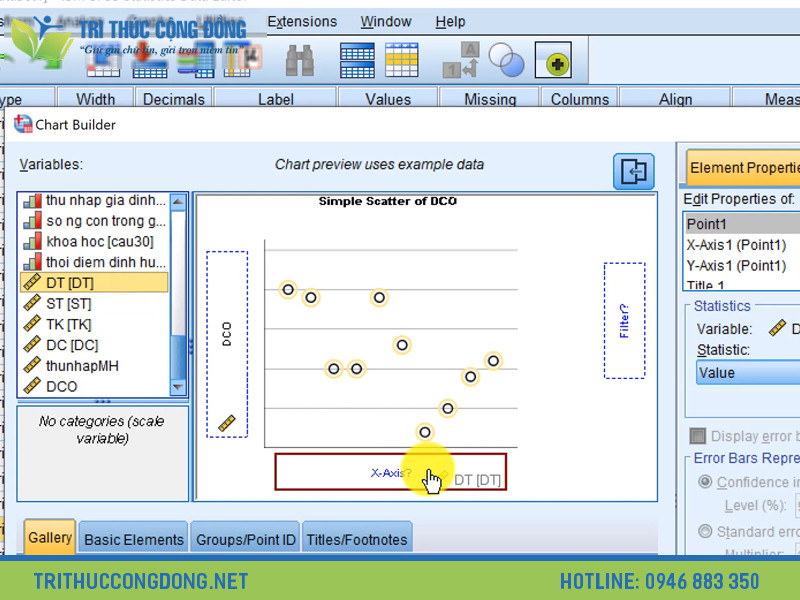The image size is (800, 600).
Task: Select the Confidence intervals radio button
Action: click(x=705, y=482)
